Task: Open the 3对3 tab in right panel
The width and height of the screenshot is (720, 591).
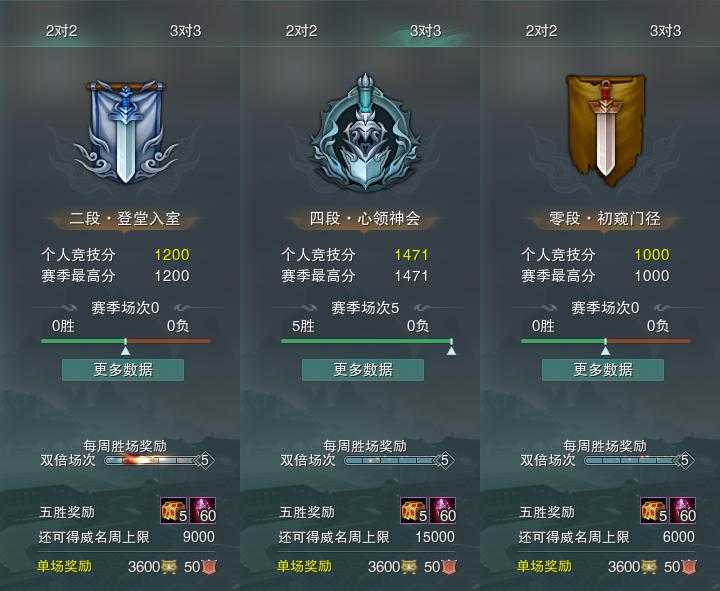Action: coord(665,31)
